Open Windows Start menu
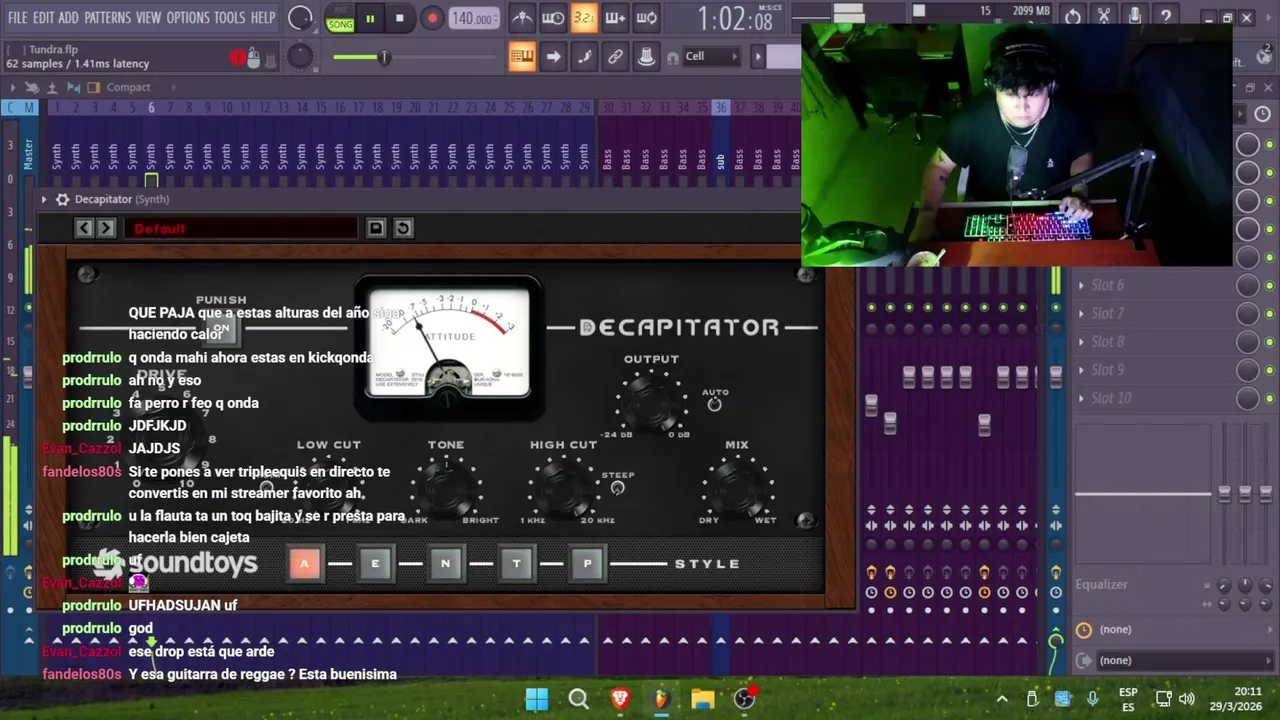This screenshot has width=1280, height=720. pos(537,699)
